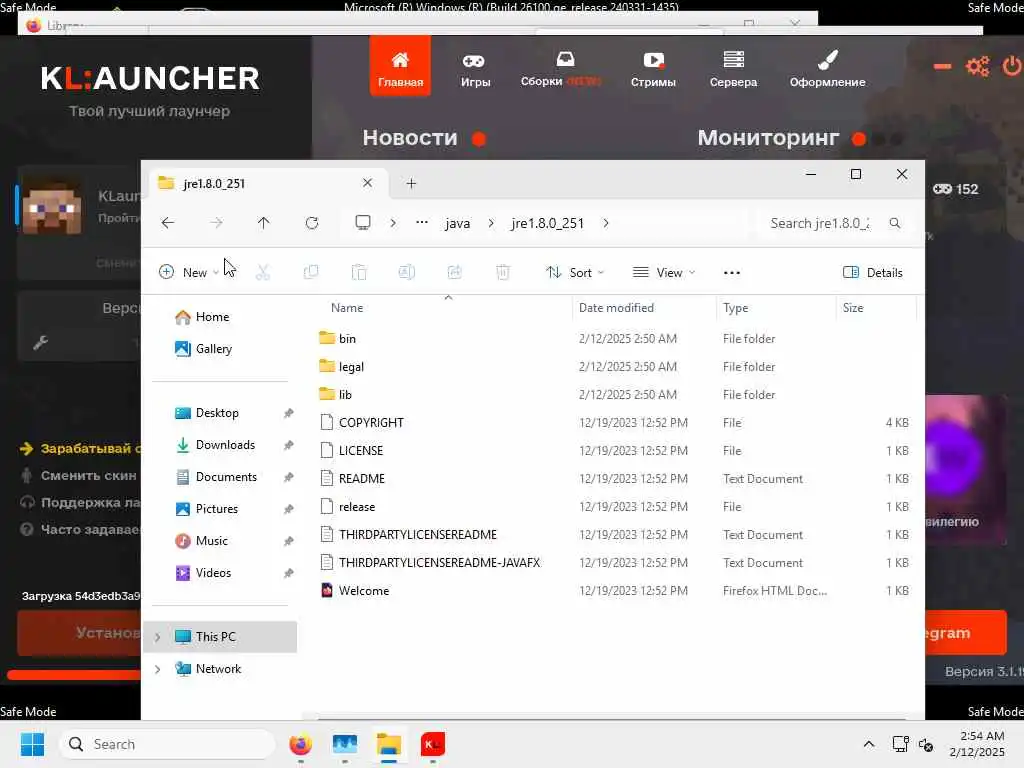Click the jre1.8.0_251 breadcrumb segment
The height and width of the screenshot is (768, 1024).
click(x=547, y=223)
